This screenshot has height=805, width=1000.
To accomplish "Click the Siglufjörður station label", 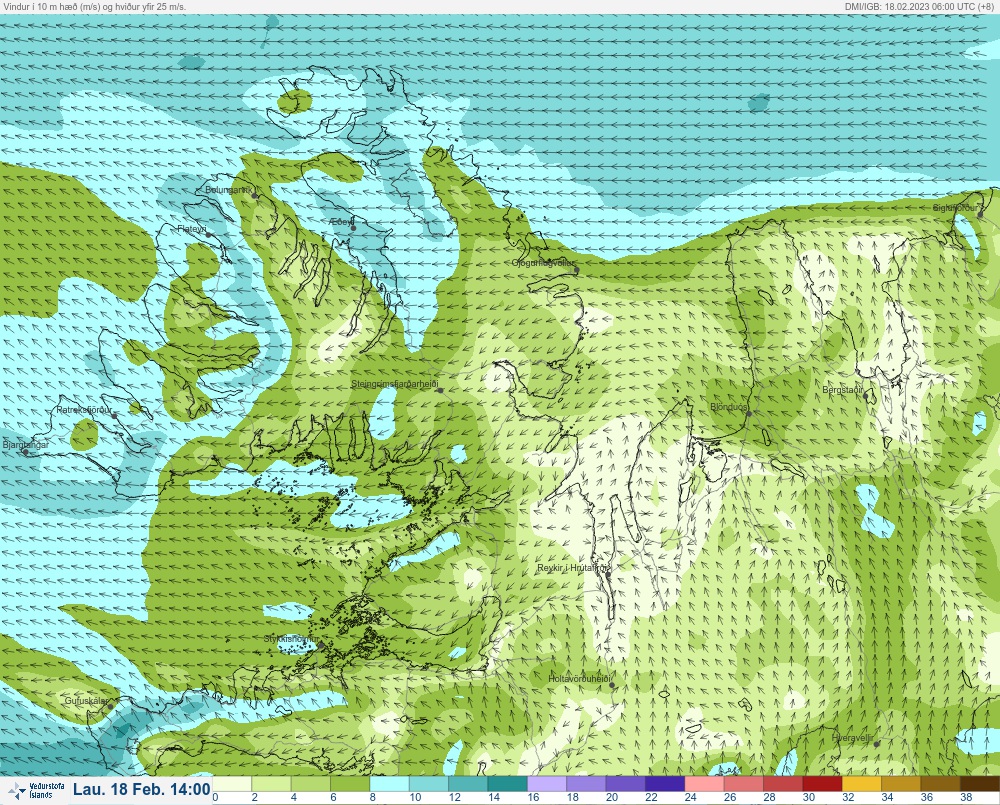I will 955,208.
